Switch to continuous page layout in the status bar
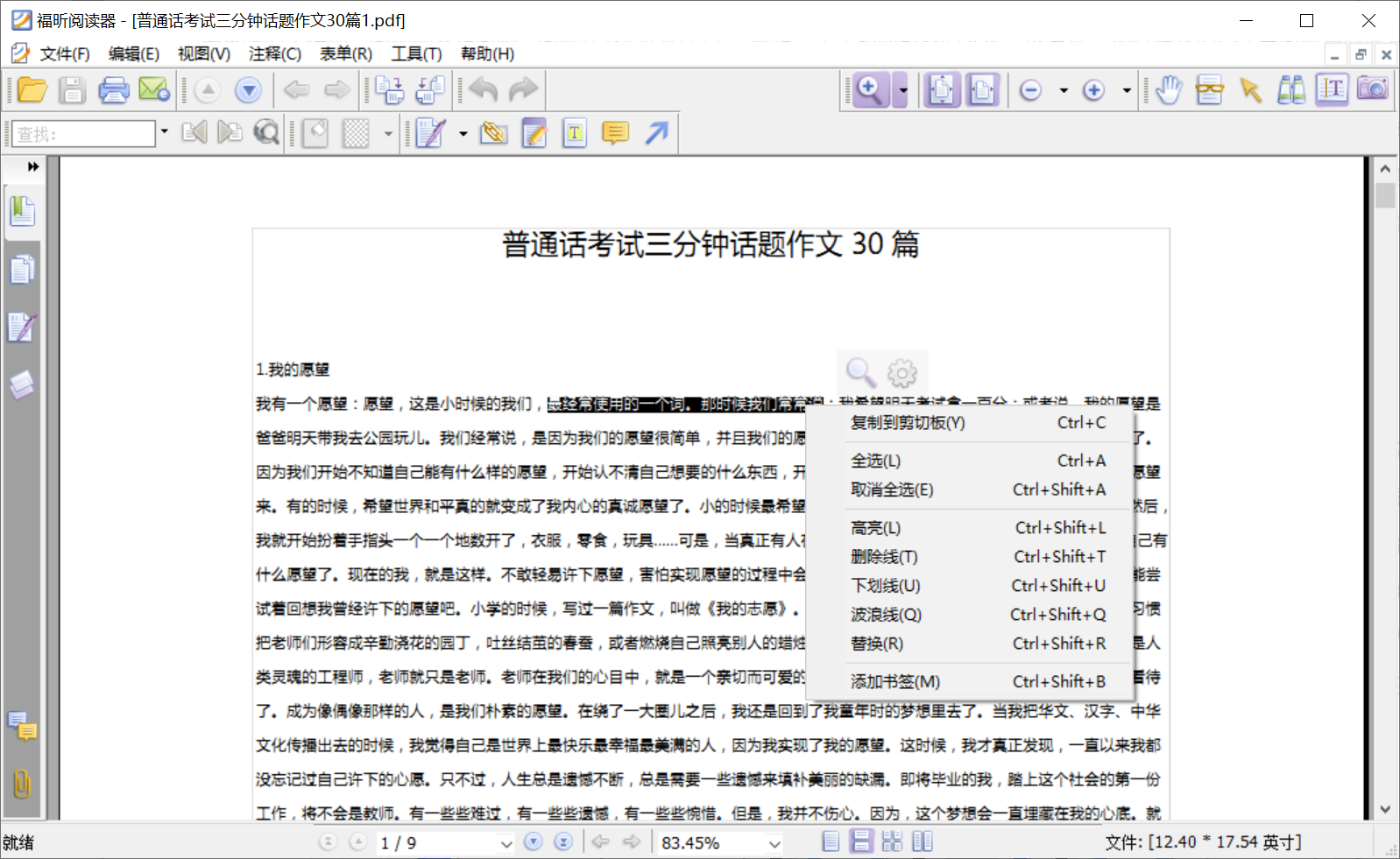 pyautogui.click(x=861, y=842)
